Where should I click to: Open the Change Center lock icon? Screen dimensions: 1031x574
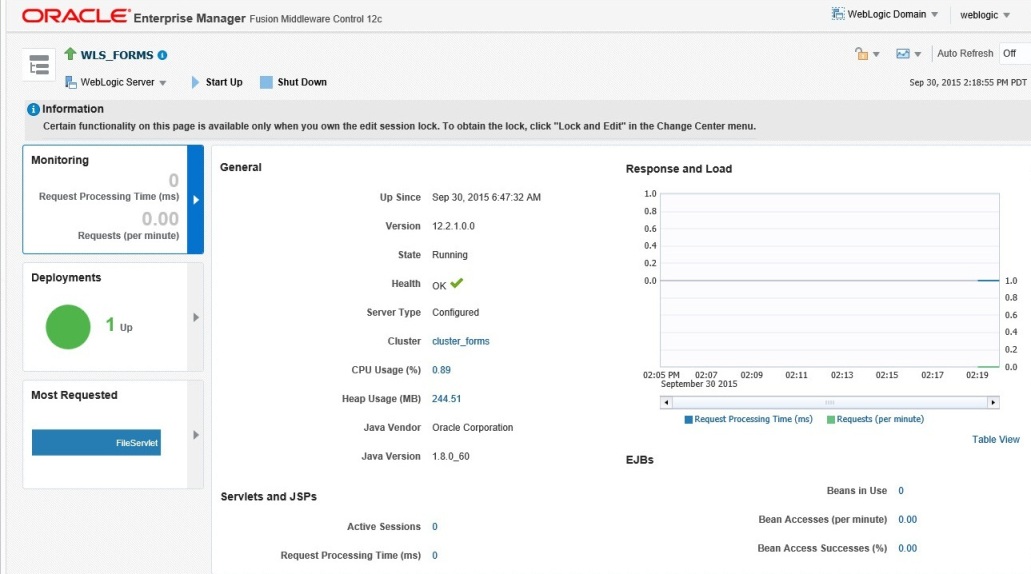click(861, 53)
